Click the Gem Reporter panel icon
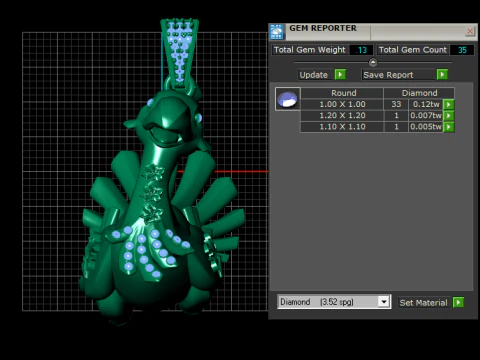Screen dimensions: 480x360 (277, 32)
